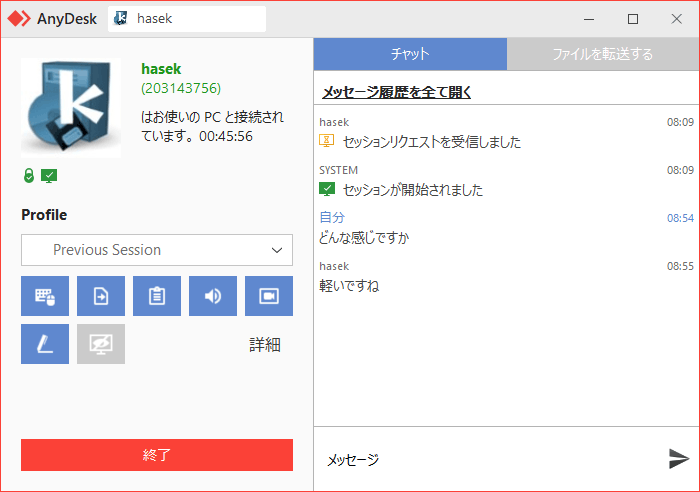
Task: Click message 軽いですね
Action: [x=349, y=286]
